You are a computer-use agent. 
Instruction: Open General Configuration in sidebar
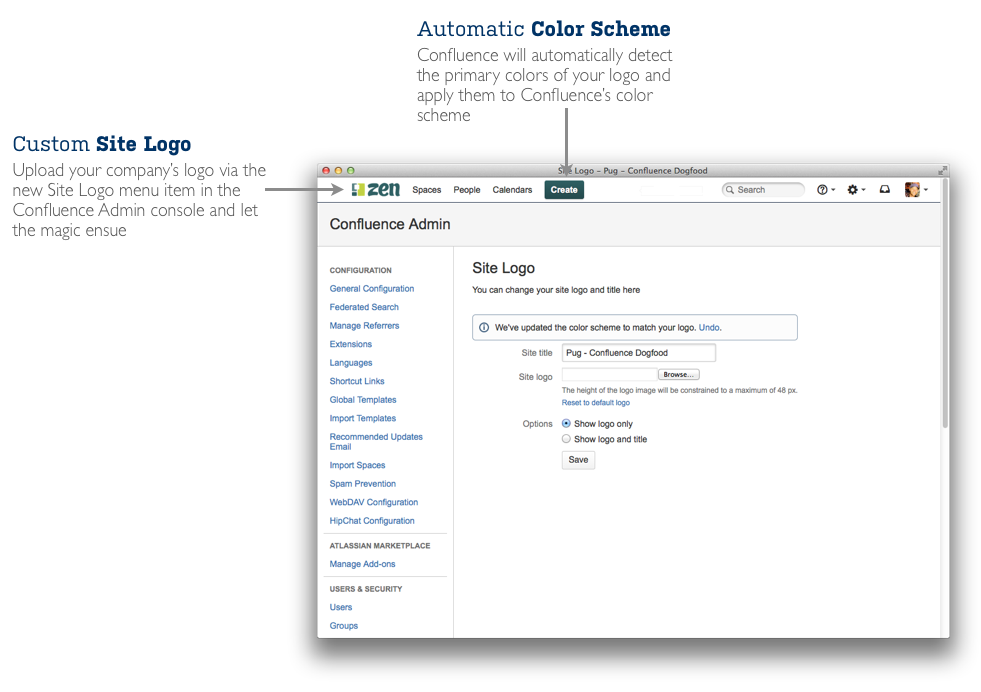pos(372,288)
